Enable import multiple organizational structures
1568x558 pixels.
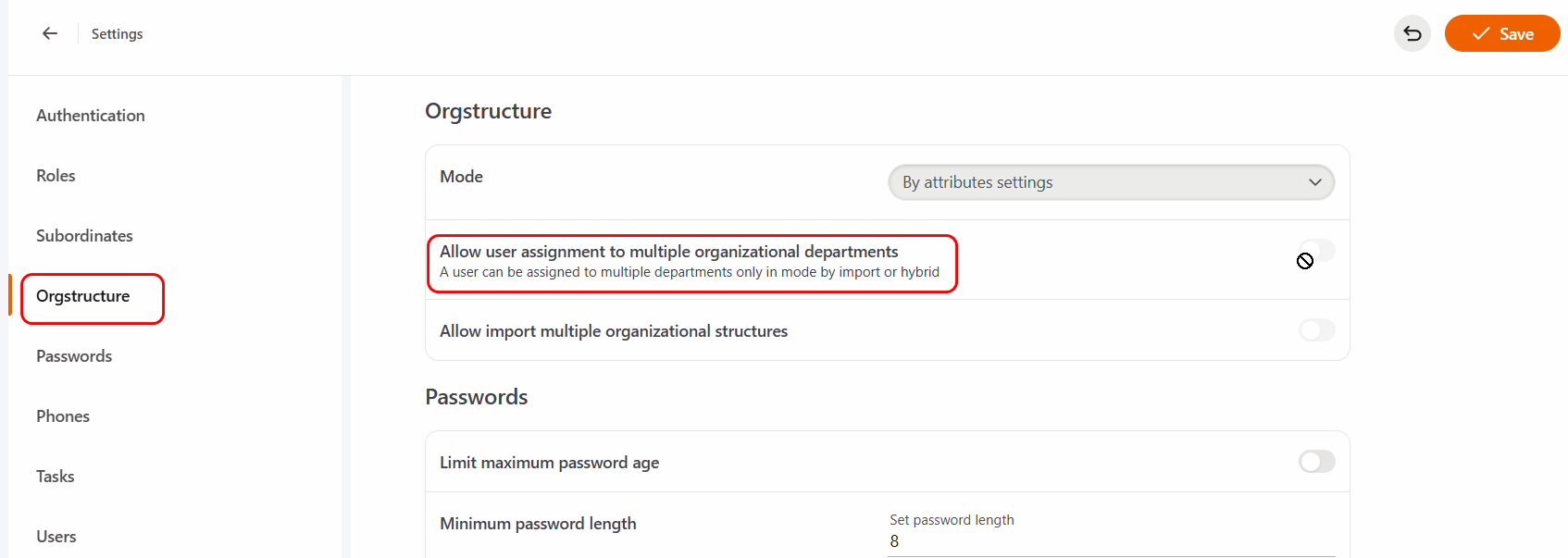pos(1316,330)
